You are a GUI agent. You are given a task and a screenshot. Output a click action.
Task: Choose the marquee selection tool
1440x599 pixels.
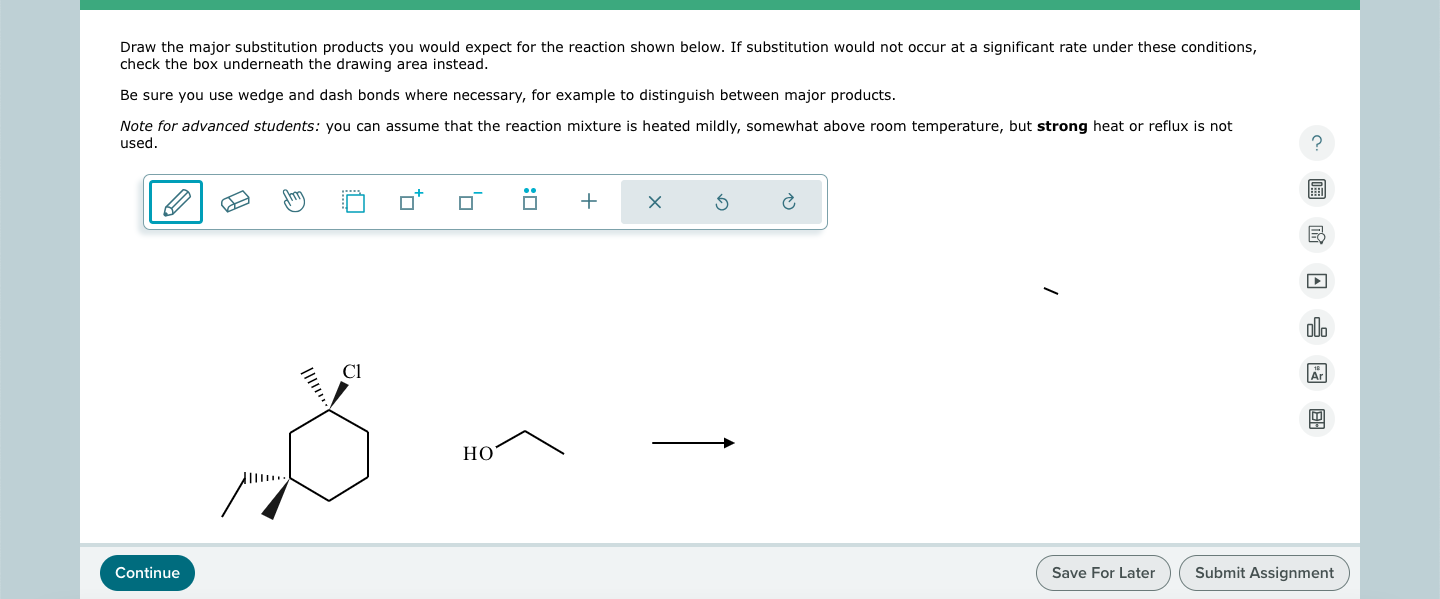pos(353,201)
